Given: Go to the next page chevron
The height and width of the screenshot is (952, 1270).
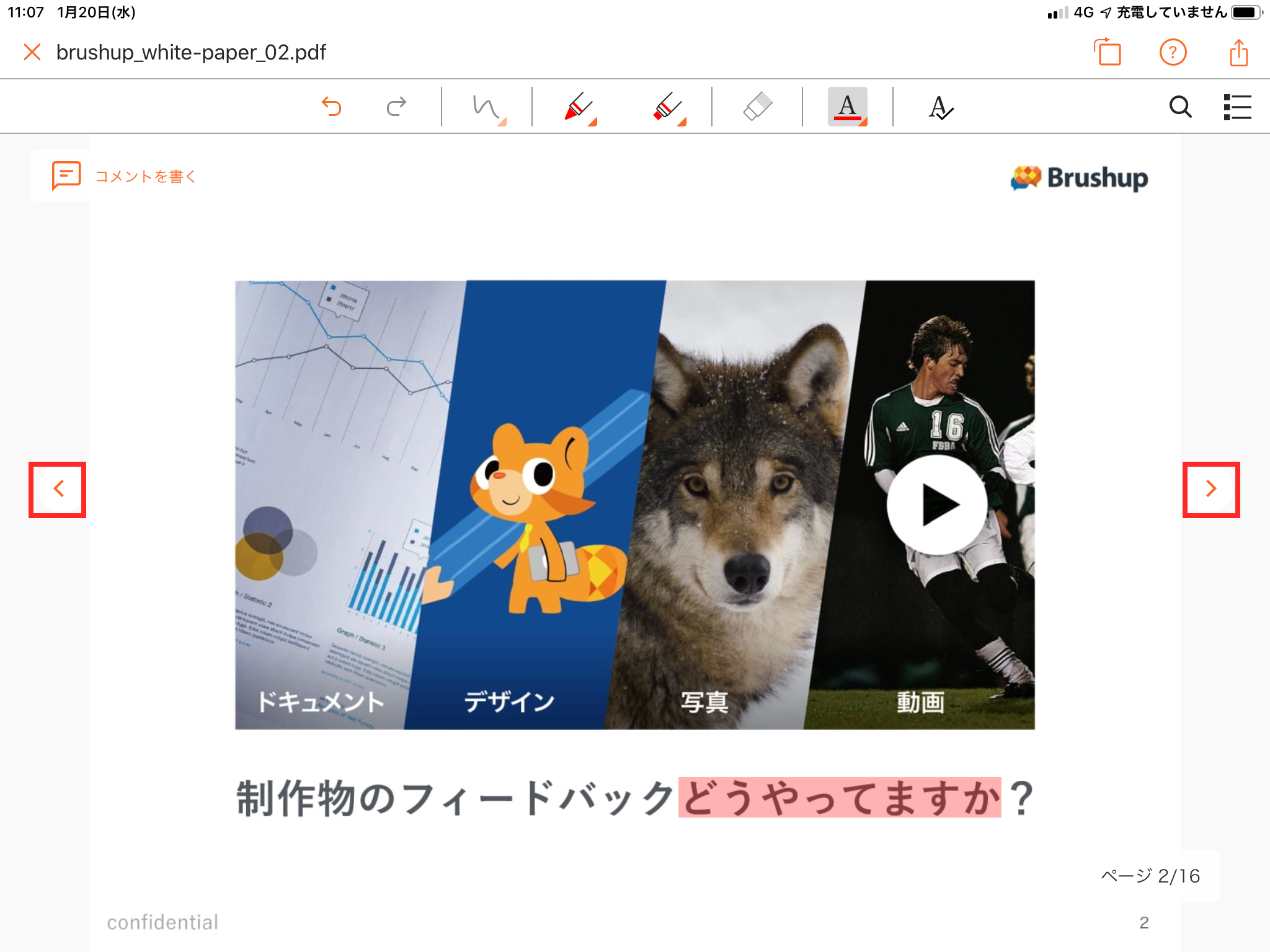Looking at the screenshot, I should (x=1210, y=489).
